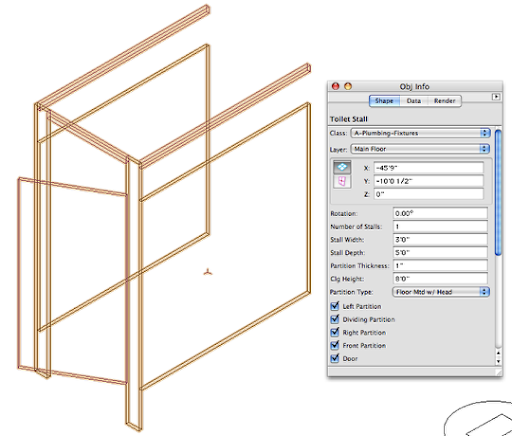This screenshot has height=436, width=512.
Task: Open the Render tab
Action: point(445,101)
